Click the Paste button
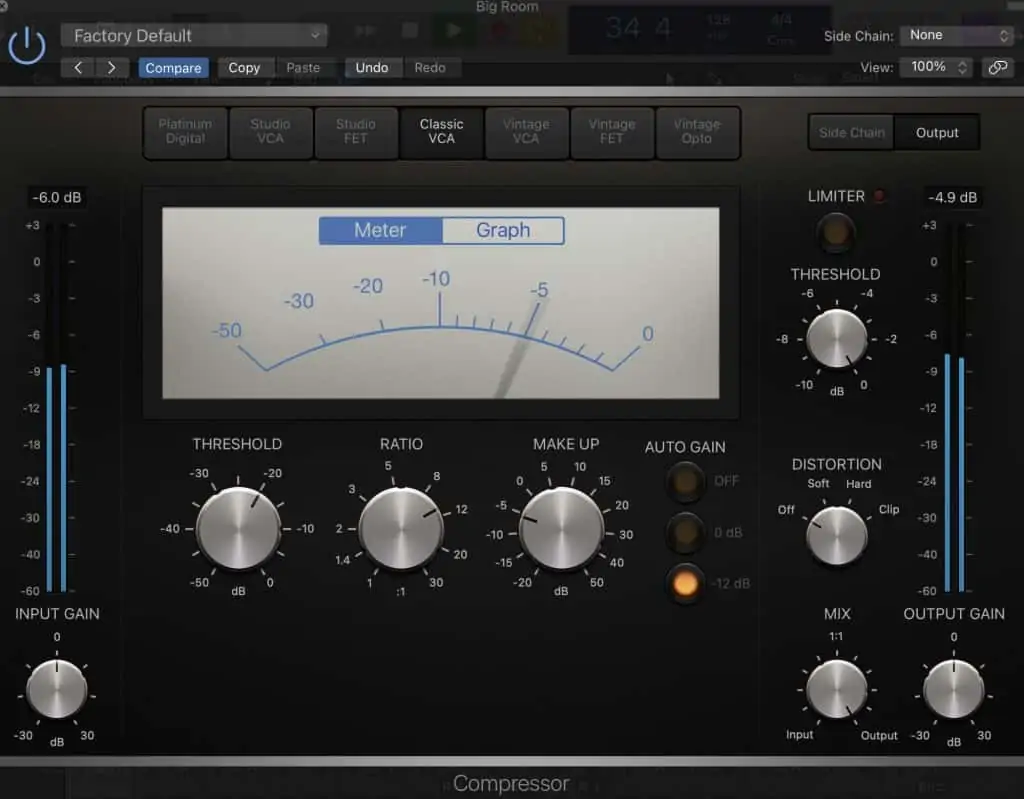1024x799 pixels. [x=303, y=67]
